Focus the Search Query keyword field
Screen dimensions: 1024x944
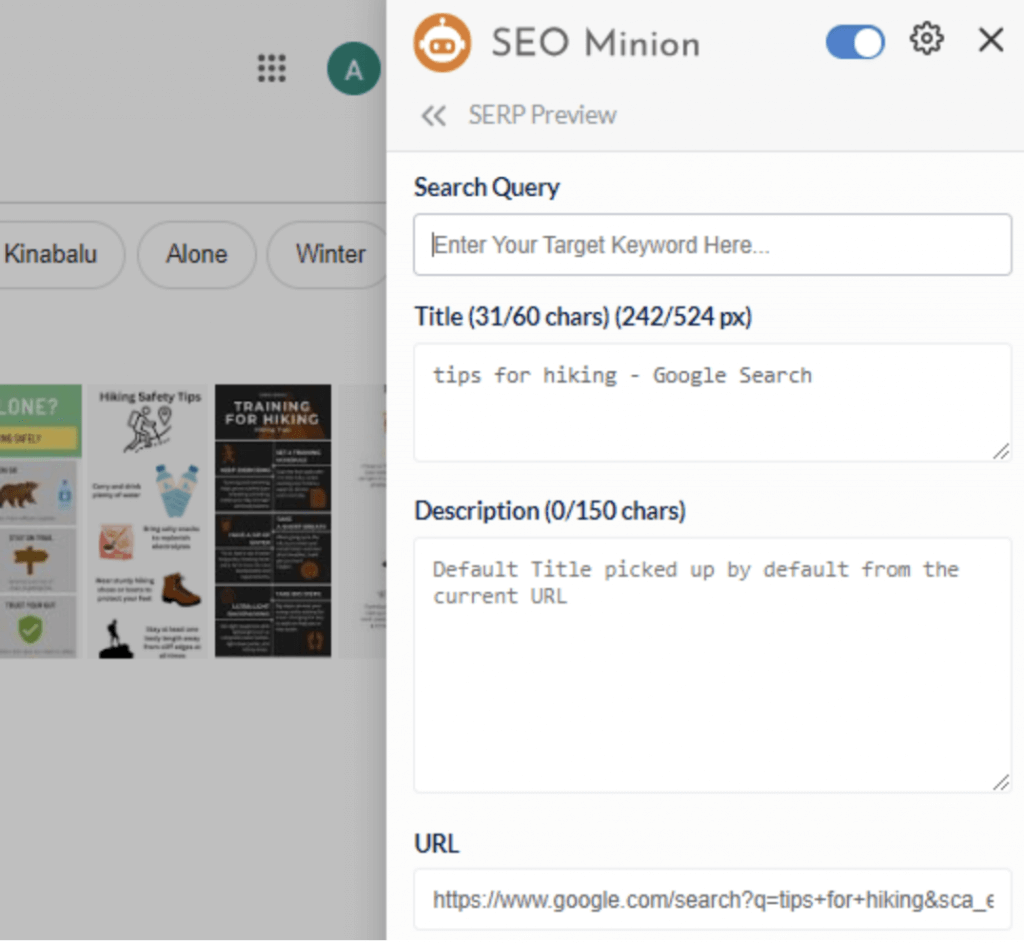[712, 245]
